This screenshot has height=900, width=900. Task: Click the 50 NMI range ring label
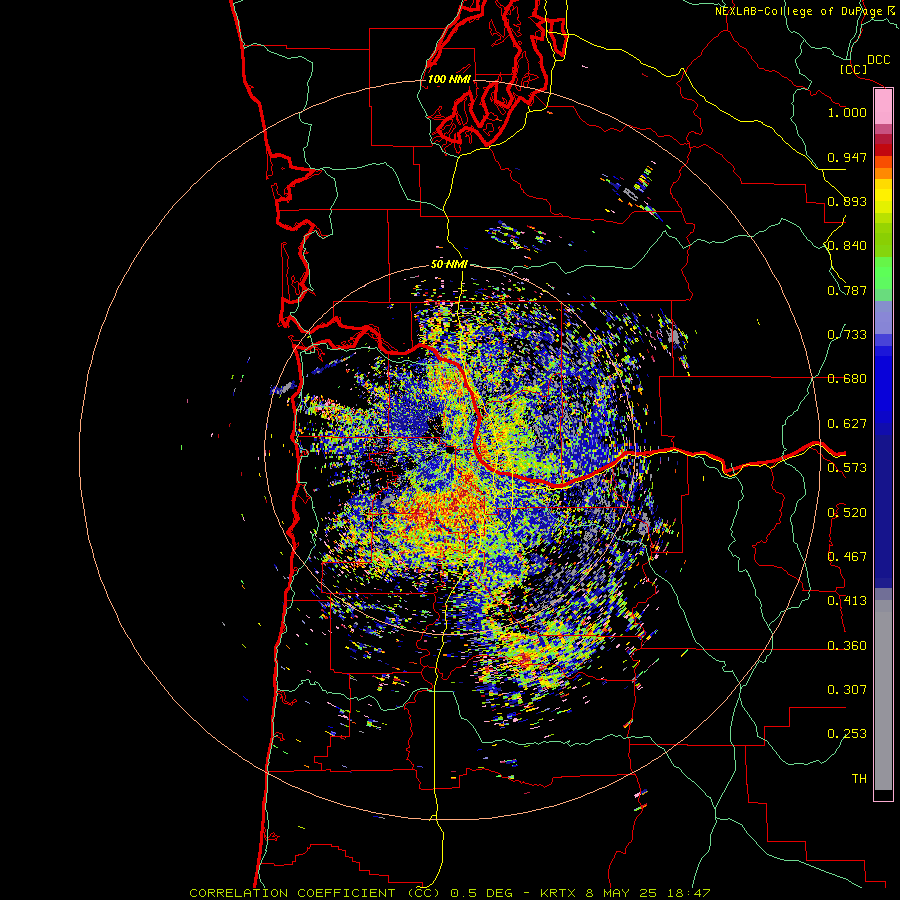pos(449,264)
